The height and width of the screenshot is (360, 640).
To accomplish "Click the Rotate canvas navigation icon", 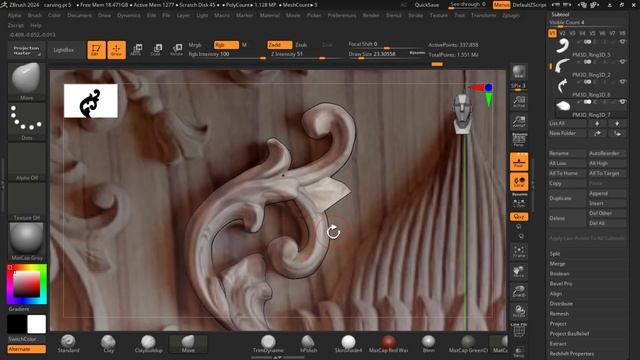I will pos(519,311).
